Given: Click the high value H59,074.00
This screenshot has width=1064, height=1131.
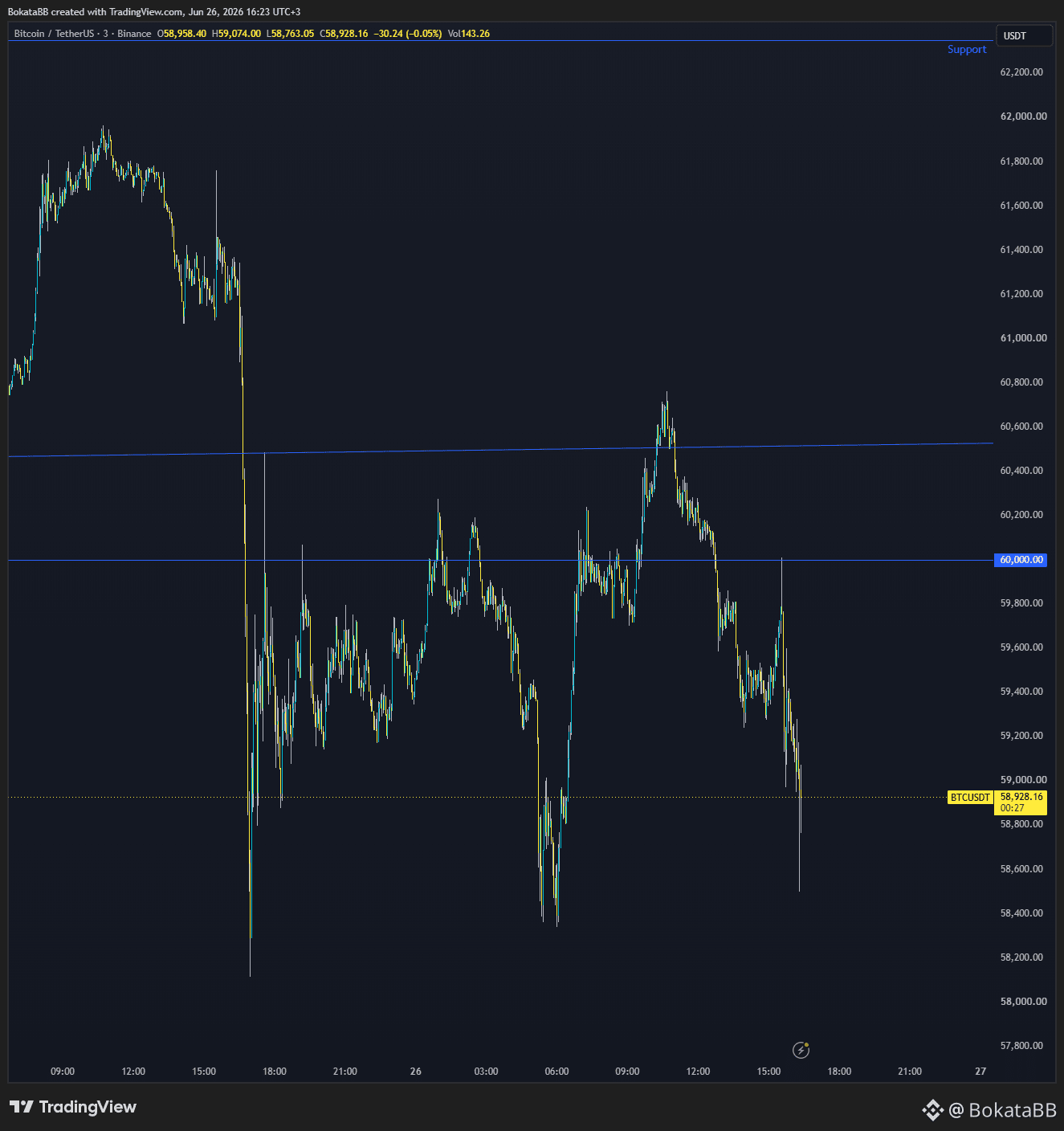Looking at the screenshot, I should (236, 34).
